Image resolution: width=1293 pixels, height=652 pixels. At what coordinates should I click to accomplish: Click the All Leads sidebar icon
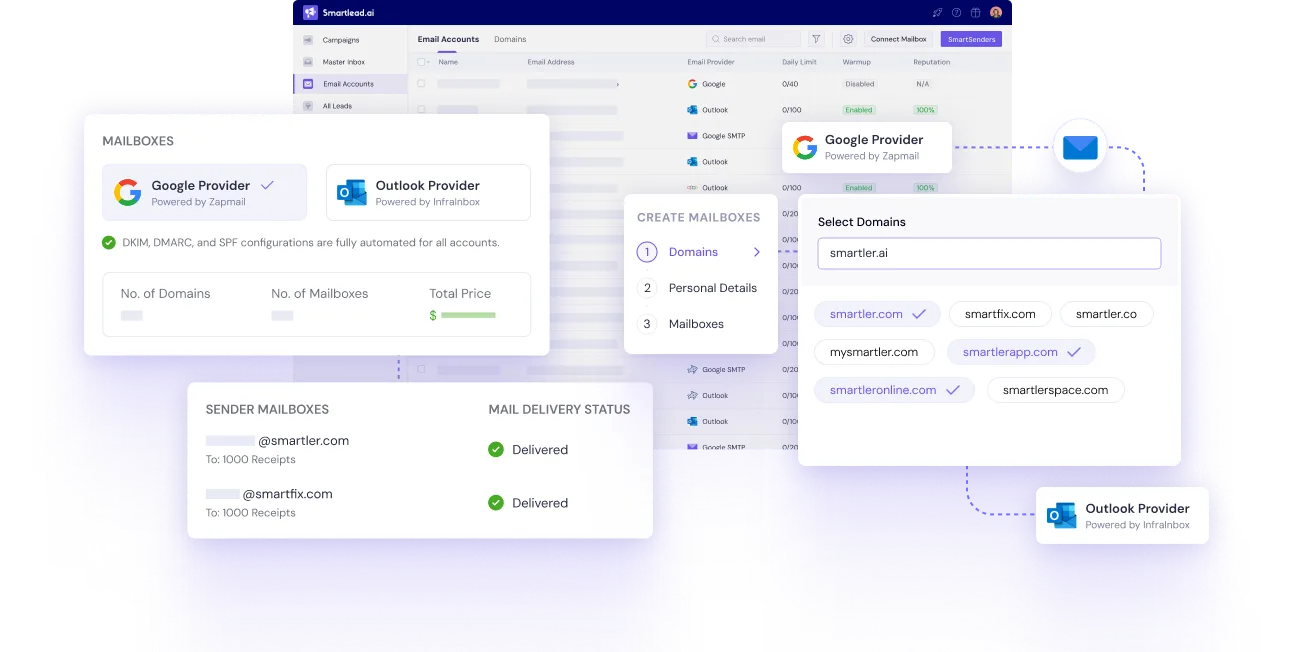point(308,106)
